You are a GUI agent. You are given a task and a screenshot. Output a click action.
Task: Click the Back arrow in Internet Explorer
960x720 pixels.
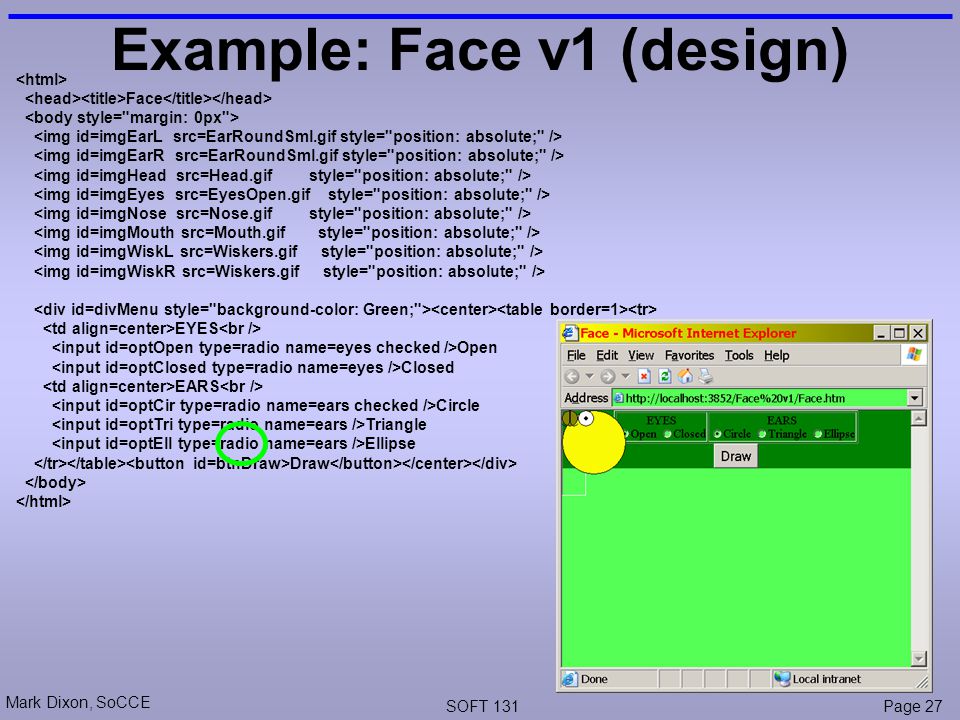[572, 377]
